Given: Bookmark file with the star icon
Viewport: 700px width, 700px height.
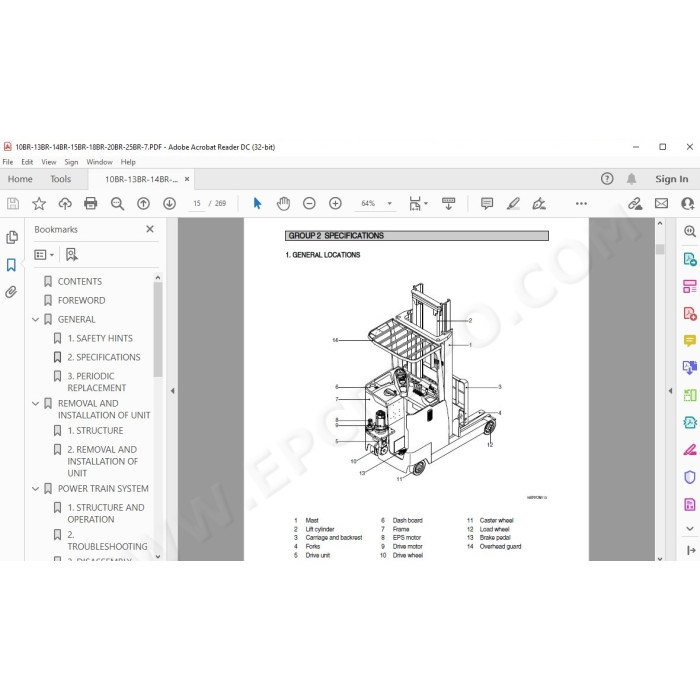Looking at the screenshot, I should pos(39,204).
